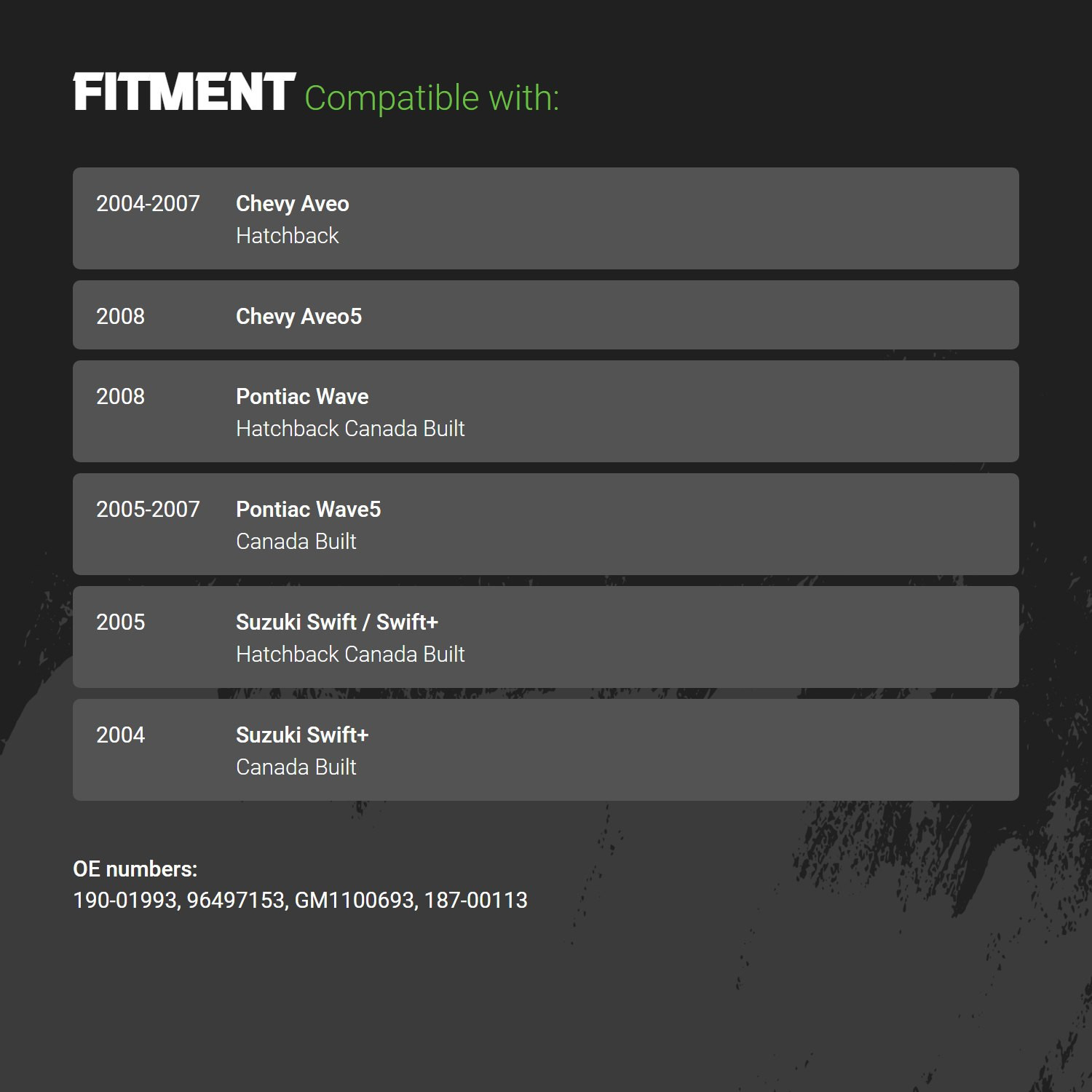This screenshot has width=1092, height=1092.
Task: Click the 2005 year label
Action: [x=121, y=622]
